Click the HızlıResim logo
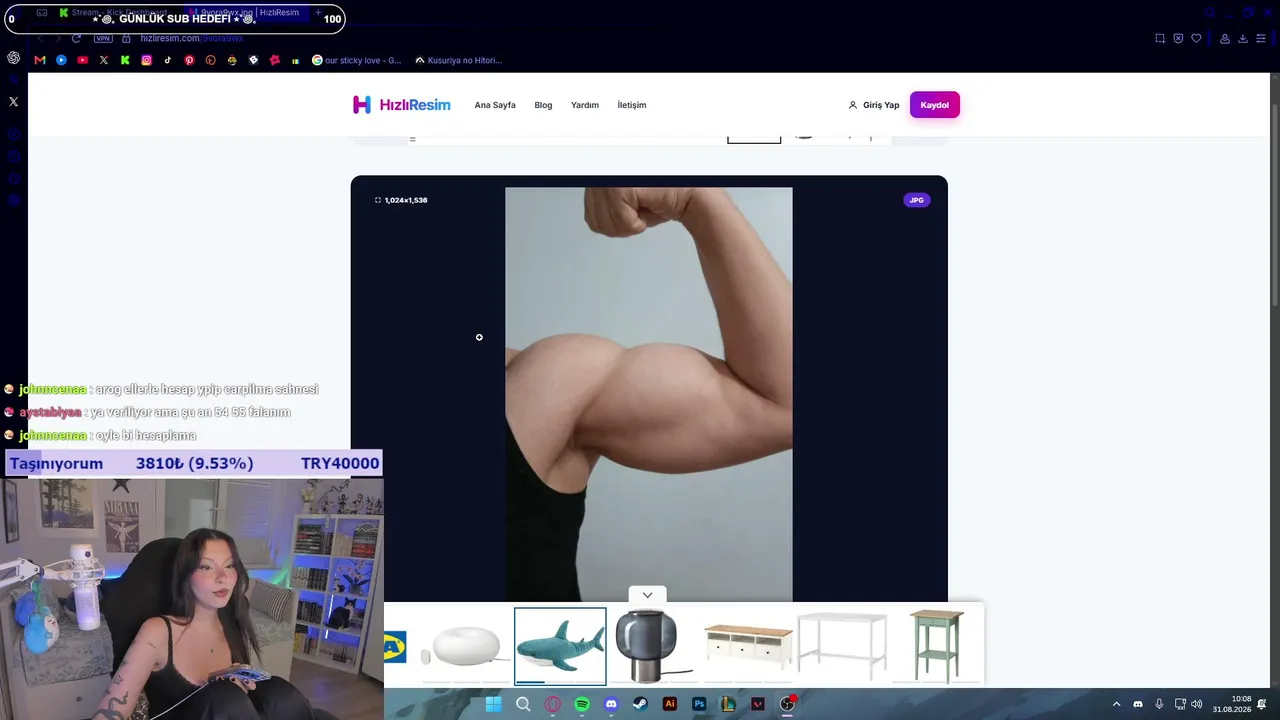The width and height of the screenshot is (1280, 720). pos(402,105)
